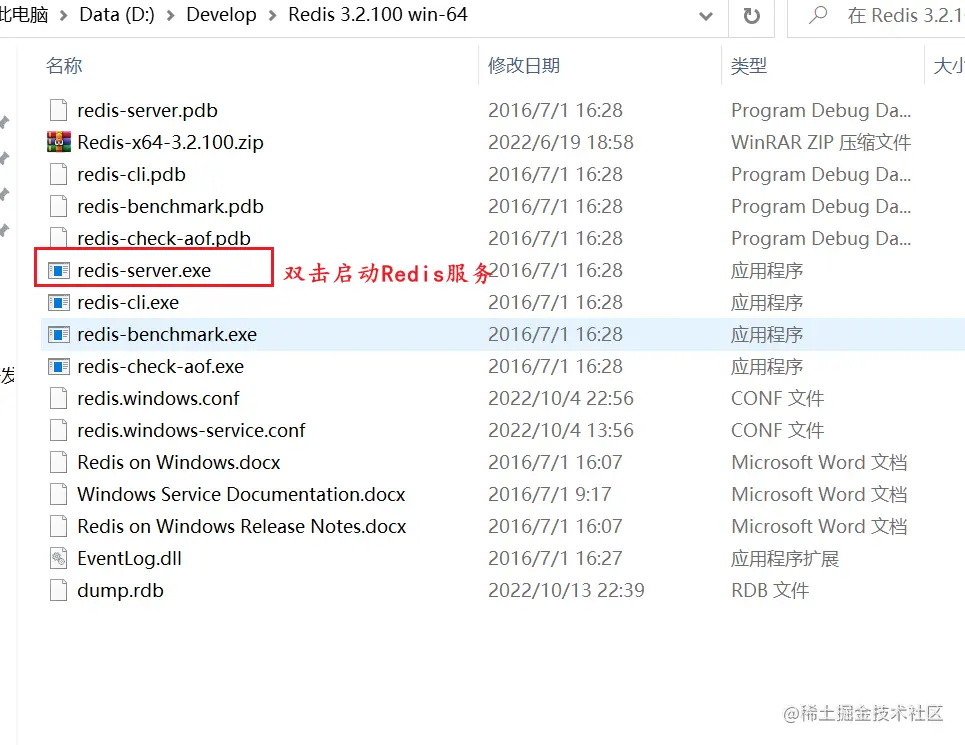The image size is (965, 745).
Task: Click the redis-check-aof.exe application icon
Action: click(58, 367)
